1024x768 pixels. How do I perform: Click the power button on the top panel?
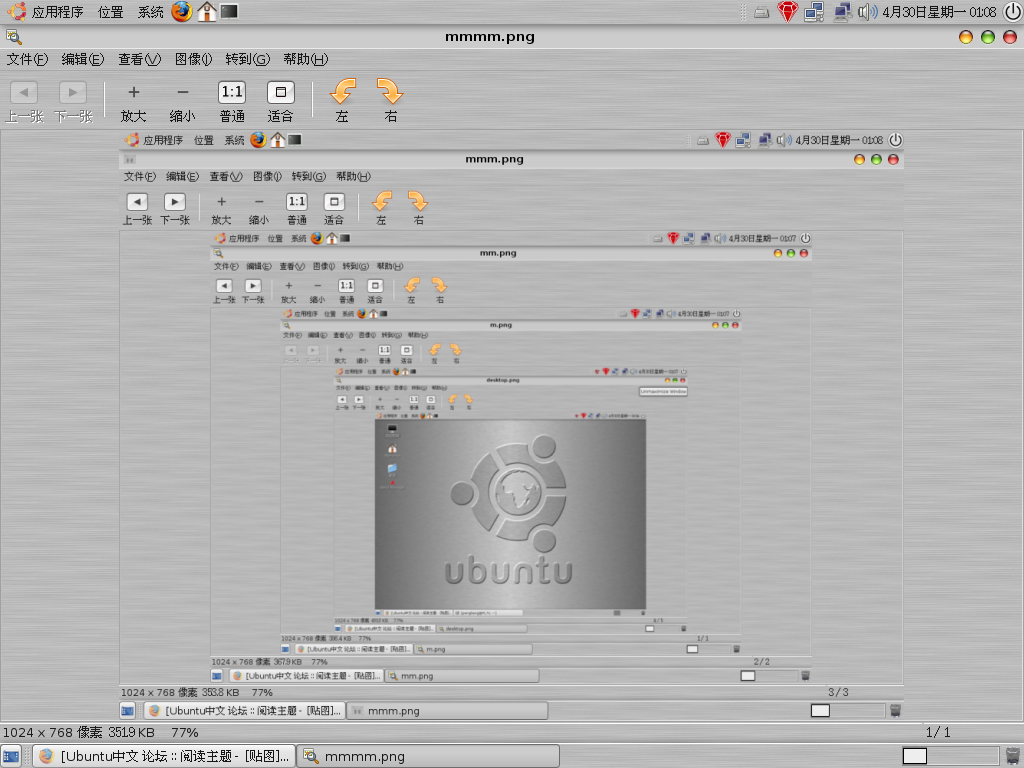point(1013,12)
